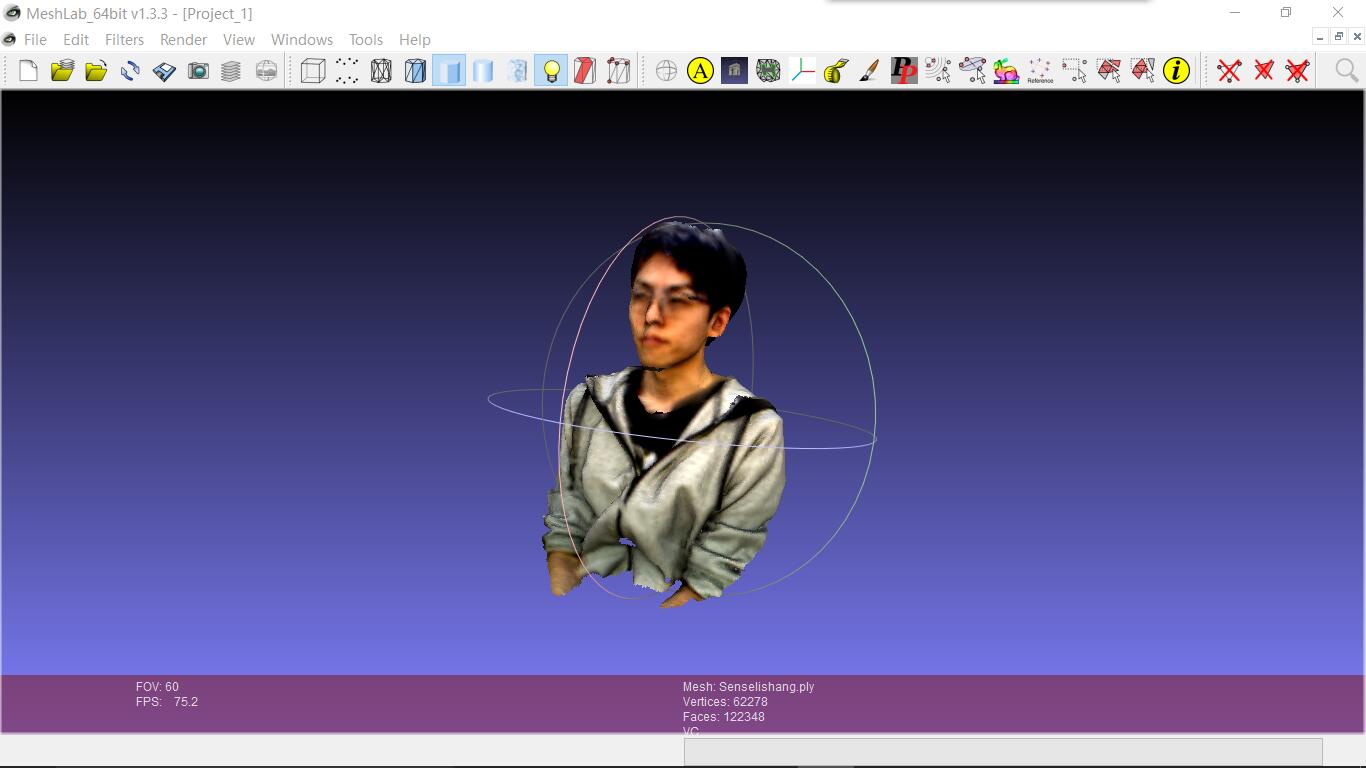This screenshot has height=768, width=1366.
Task: Click the MeshLab title bar app icon
Action: [x=12, y=13]
